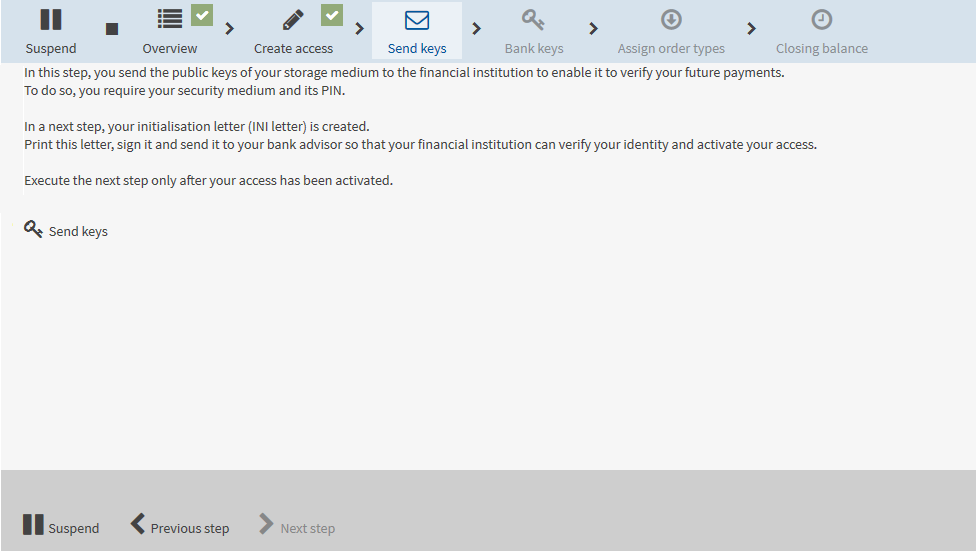Click the chevron after Send keys step

(477, 29)
